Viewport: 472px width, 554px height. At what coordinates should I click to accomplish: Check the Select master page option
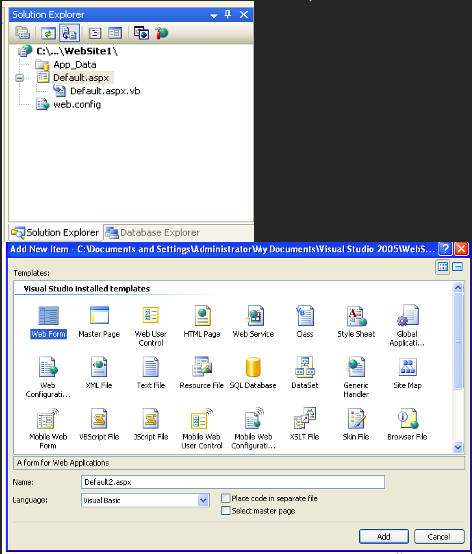point(226,511)
